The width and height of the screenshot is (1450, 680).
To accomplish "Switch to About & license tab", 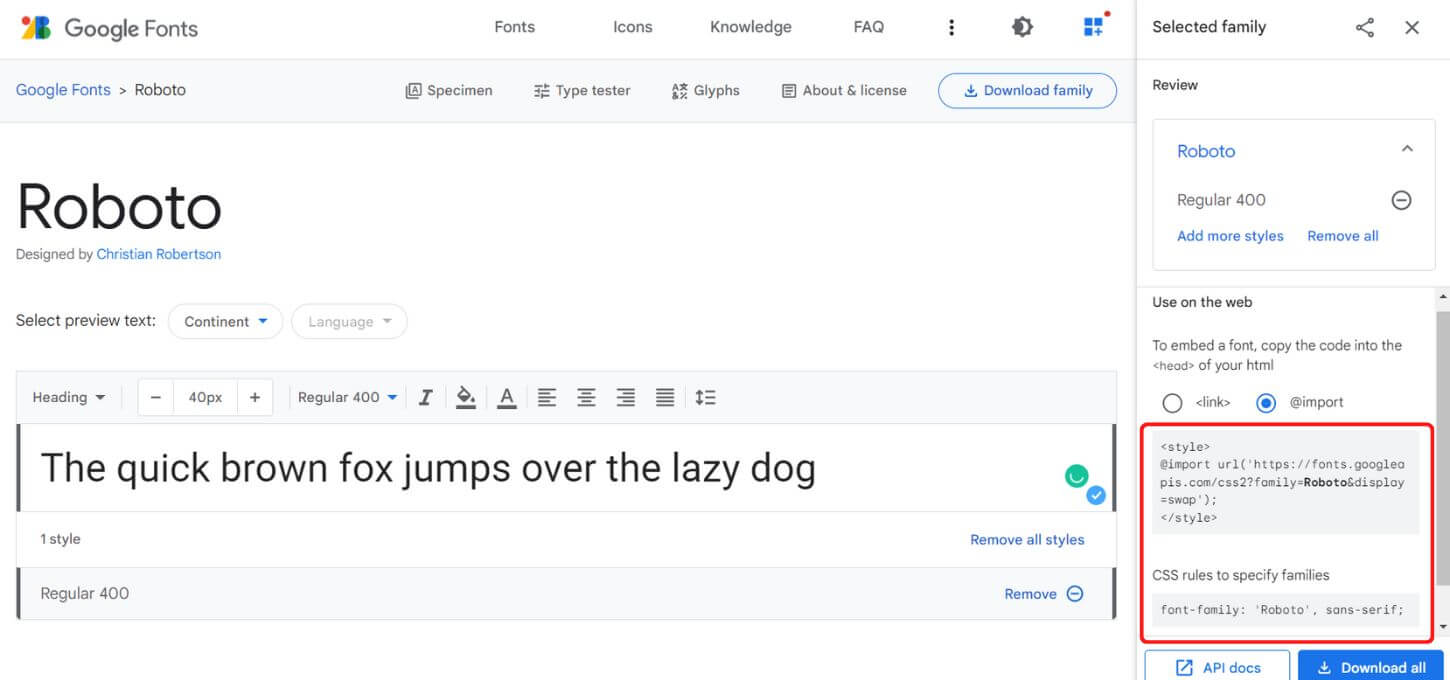I will point(844,90).
